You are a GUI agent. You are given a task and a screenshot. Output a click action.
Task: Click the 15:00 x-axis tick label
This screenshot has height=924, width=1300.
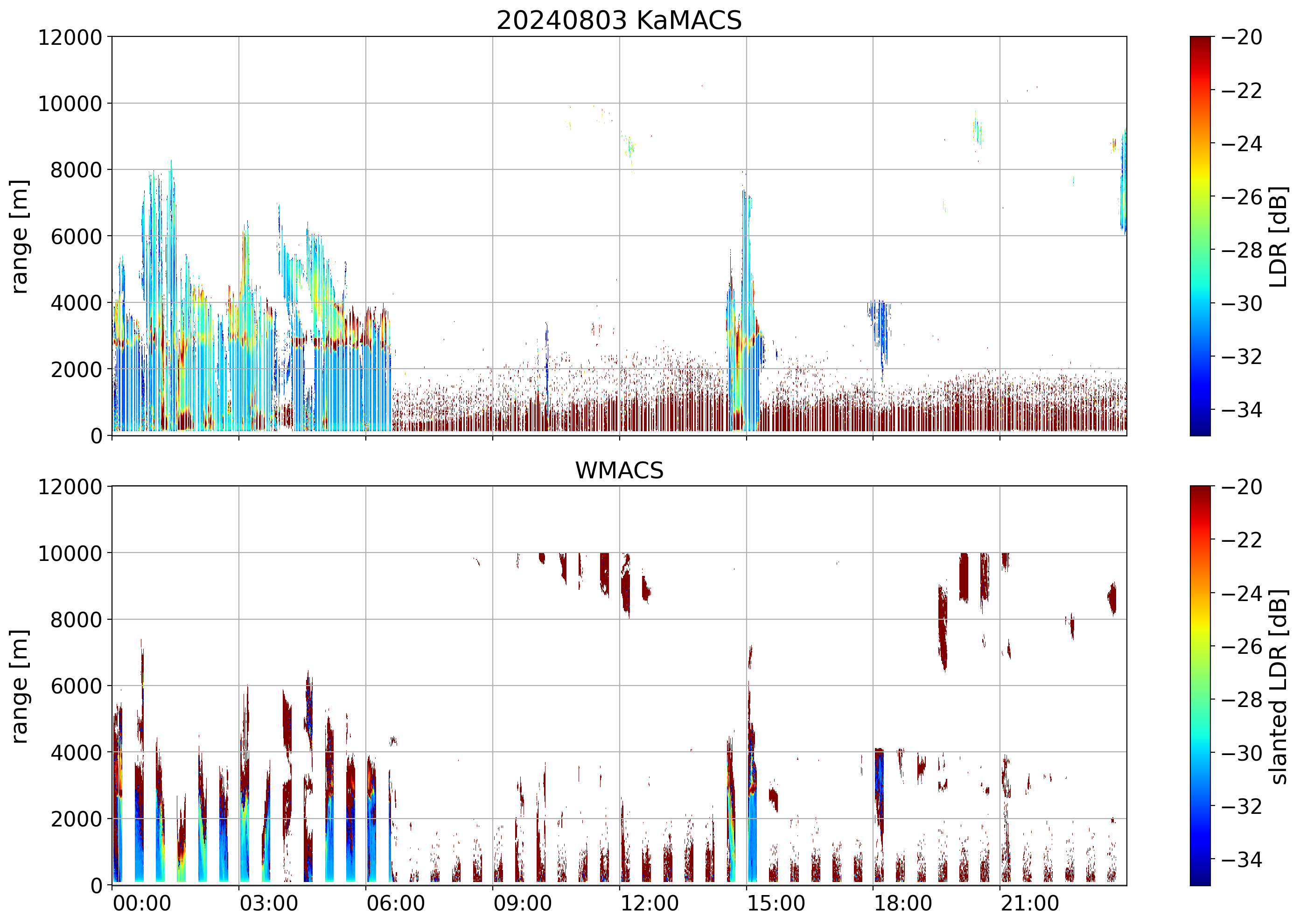(776, 903)
